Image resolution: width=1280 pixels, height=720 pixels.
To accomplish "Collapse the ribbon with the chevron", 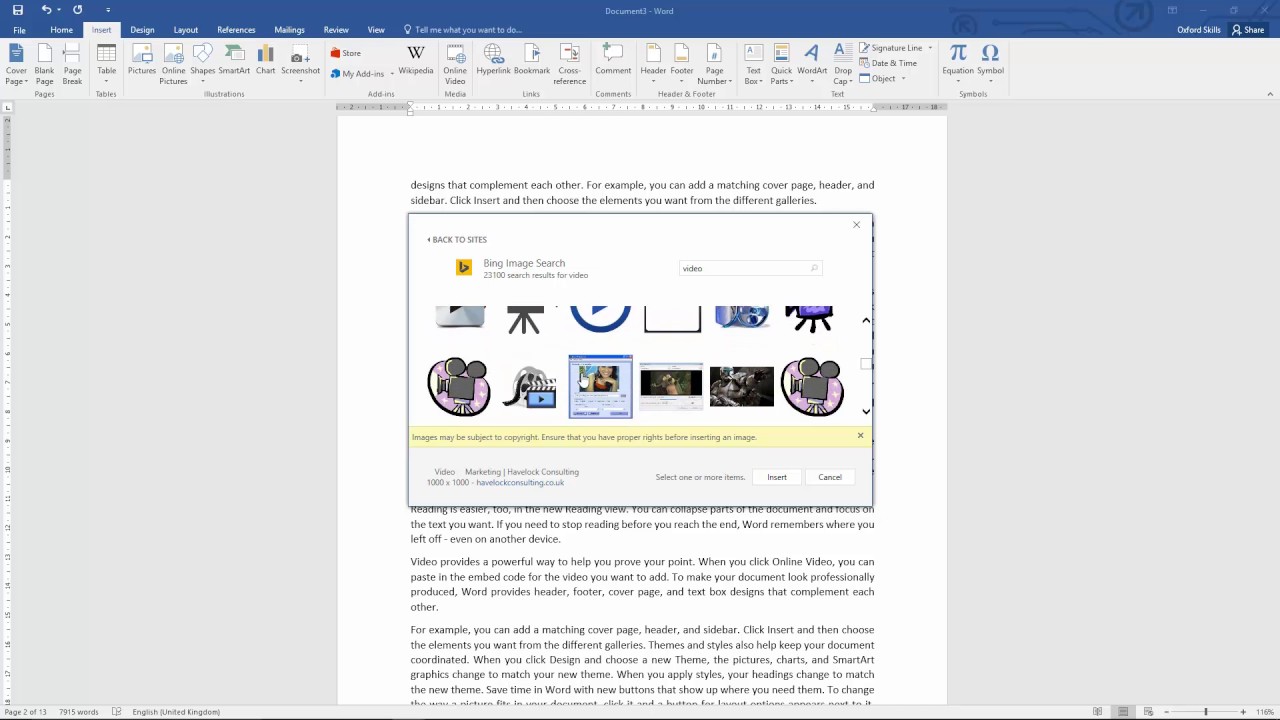I will [1270, 94].
